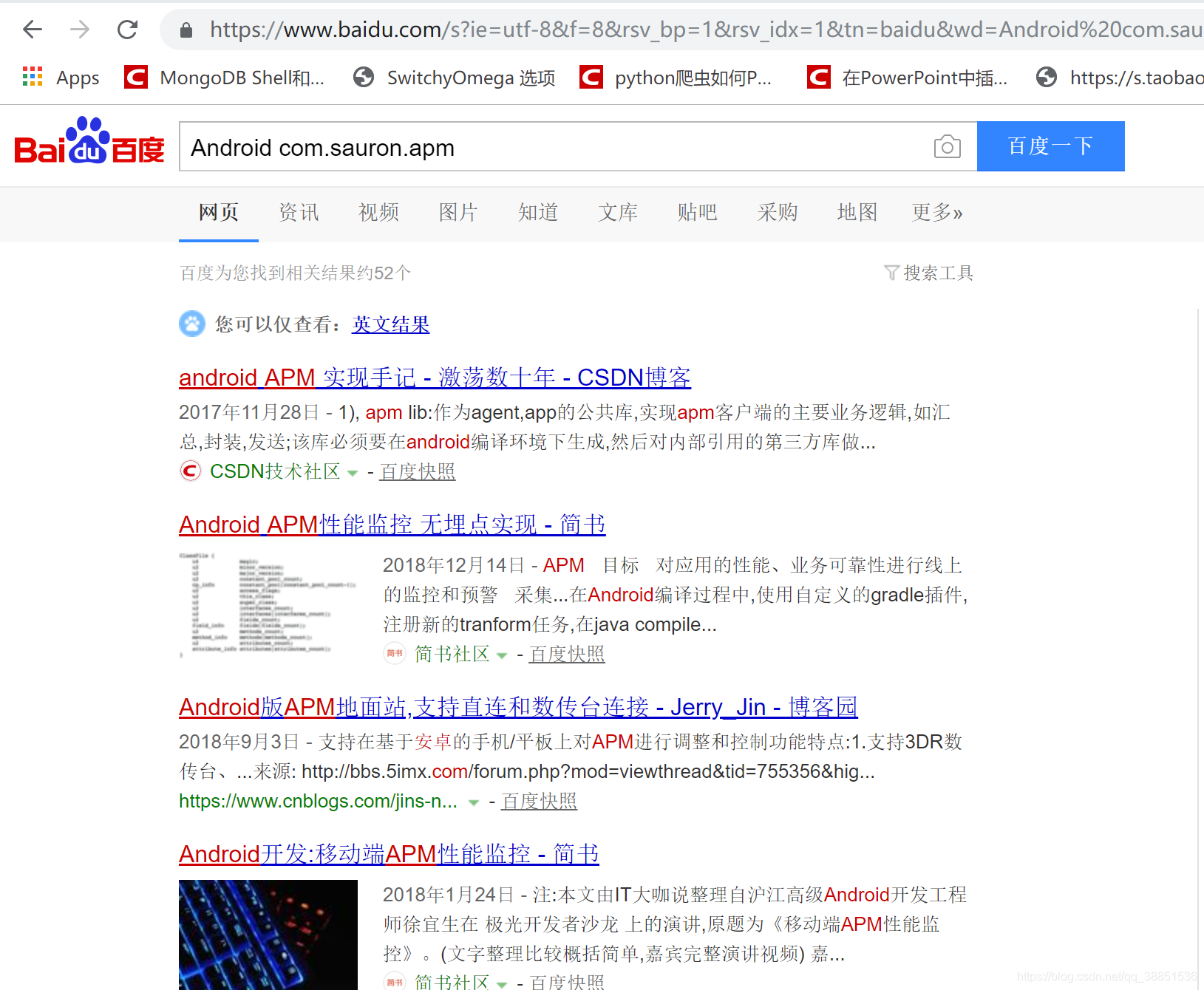Screen dimensions: 1204x990
Task: Open Android APM性能监控 无埋点实现 result
Action: (x=392, y=525)
